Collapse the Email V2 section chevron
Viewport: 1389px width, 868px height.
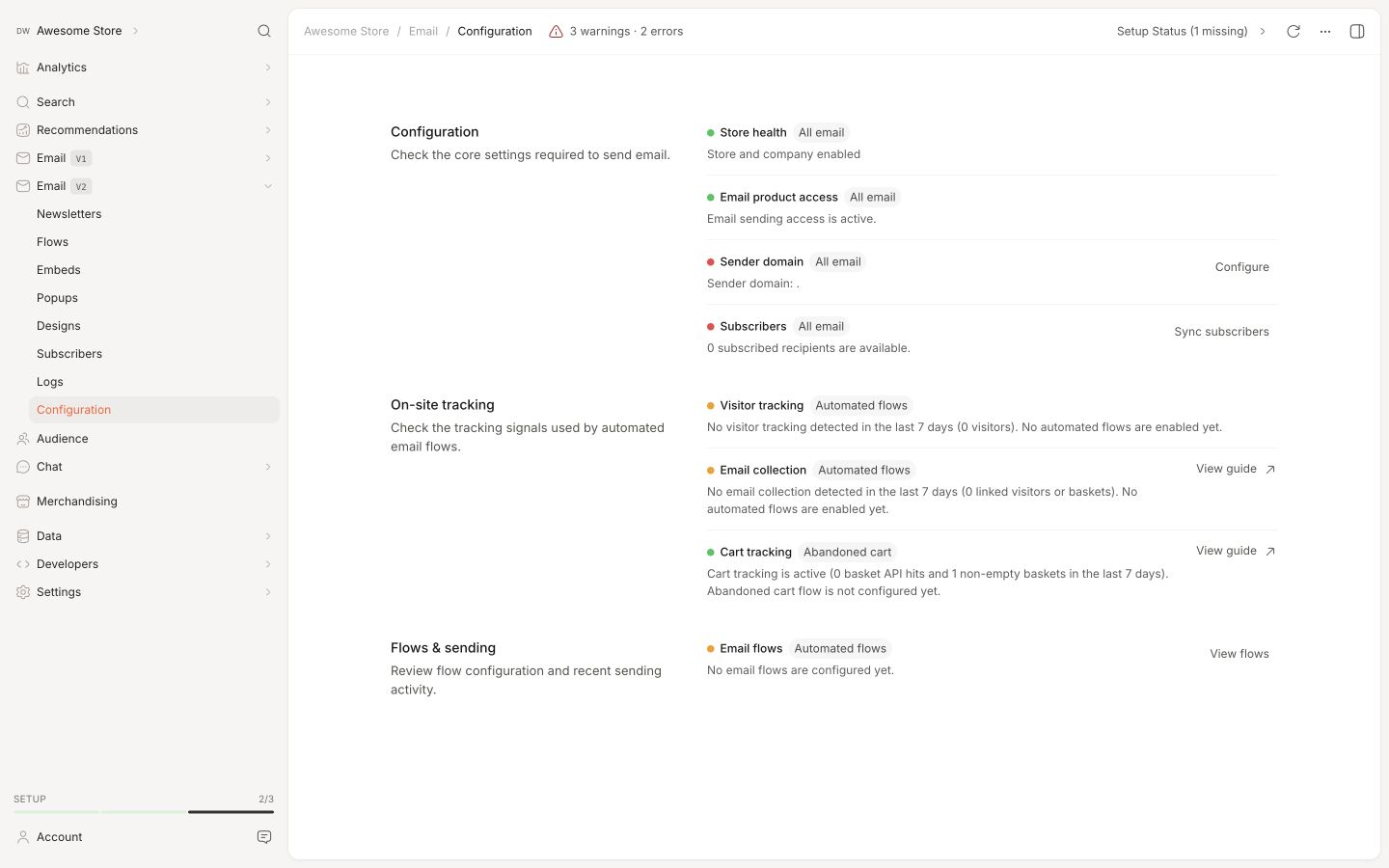(x=268, y=186)
